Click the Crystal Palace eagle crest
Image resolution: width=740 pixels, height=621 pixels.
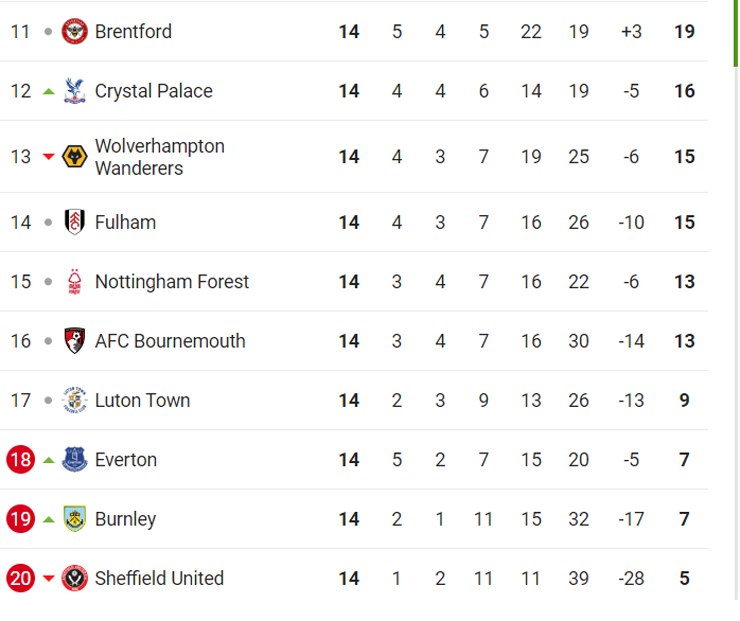[75, 91]
